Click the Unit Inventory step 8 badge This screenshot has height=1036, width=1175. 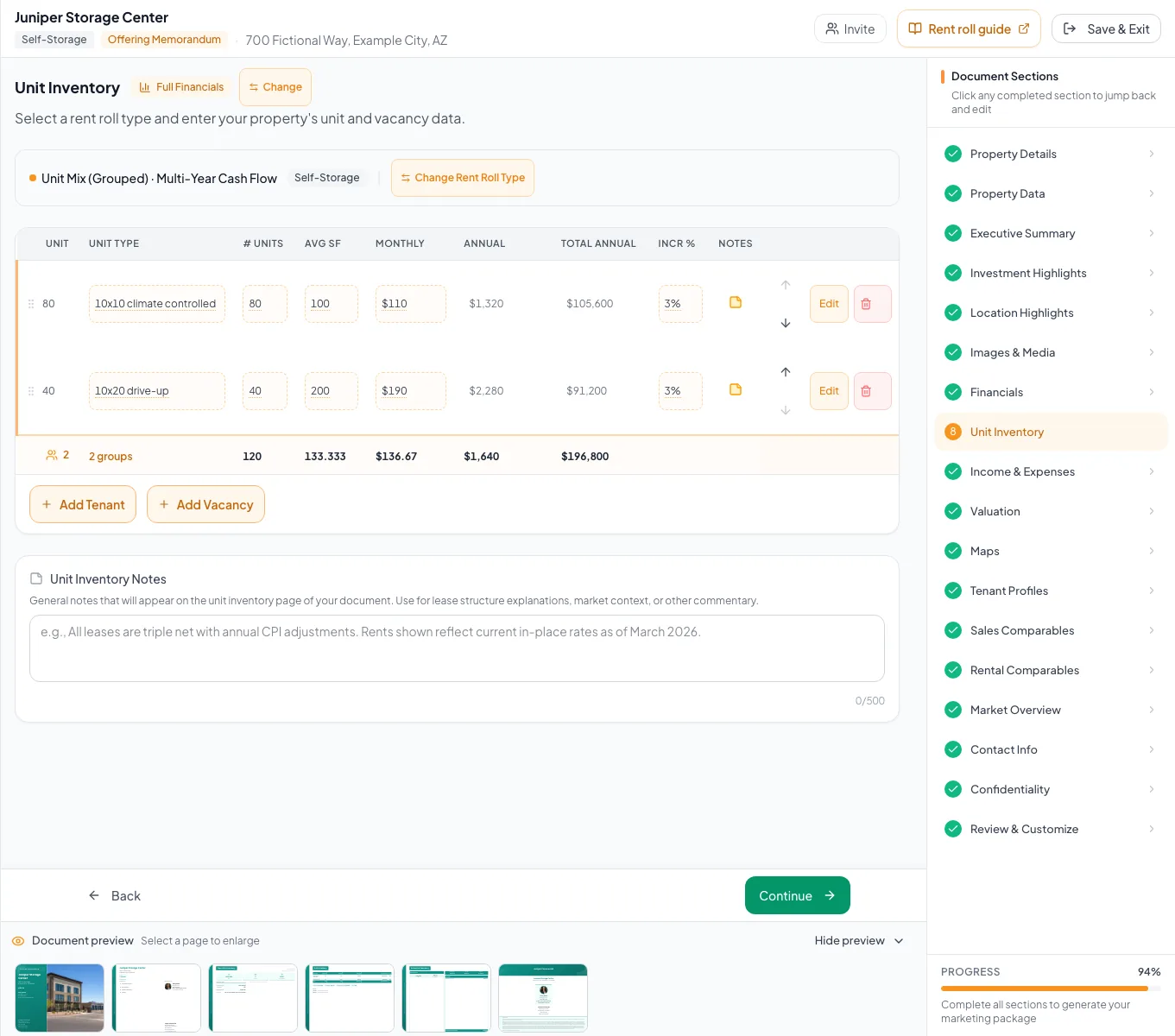[x=953, y=432]
